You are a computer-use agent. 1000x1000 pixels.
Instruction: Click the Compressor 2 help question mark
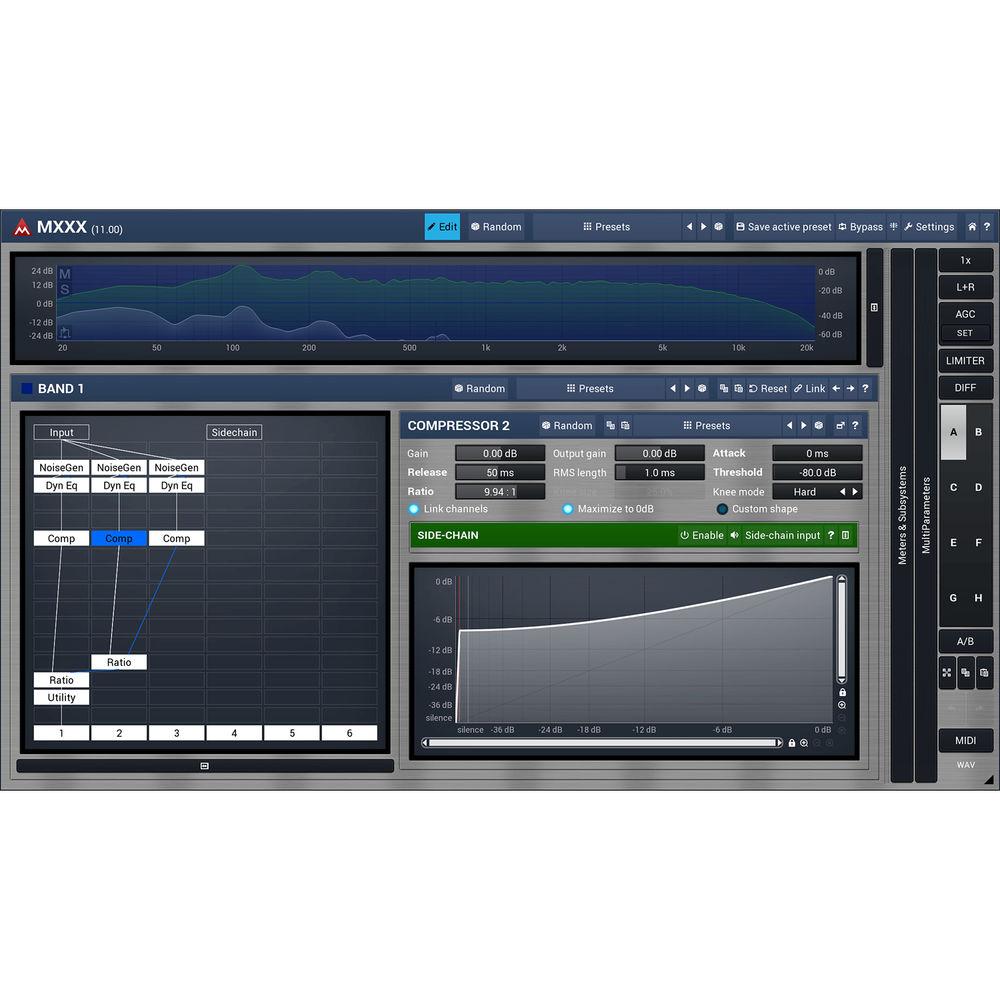[855, 425]
